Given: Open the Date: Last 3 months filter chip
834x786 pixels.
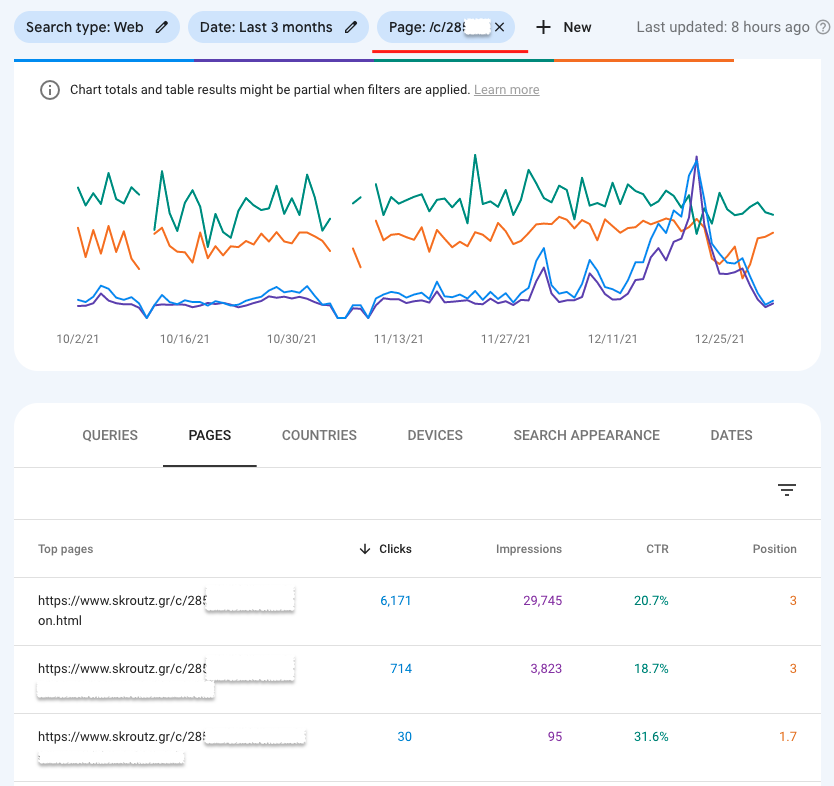Looking at the screenshot, I should pos(278,27).
